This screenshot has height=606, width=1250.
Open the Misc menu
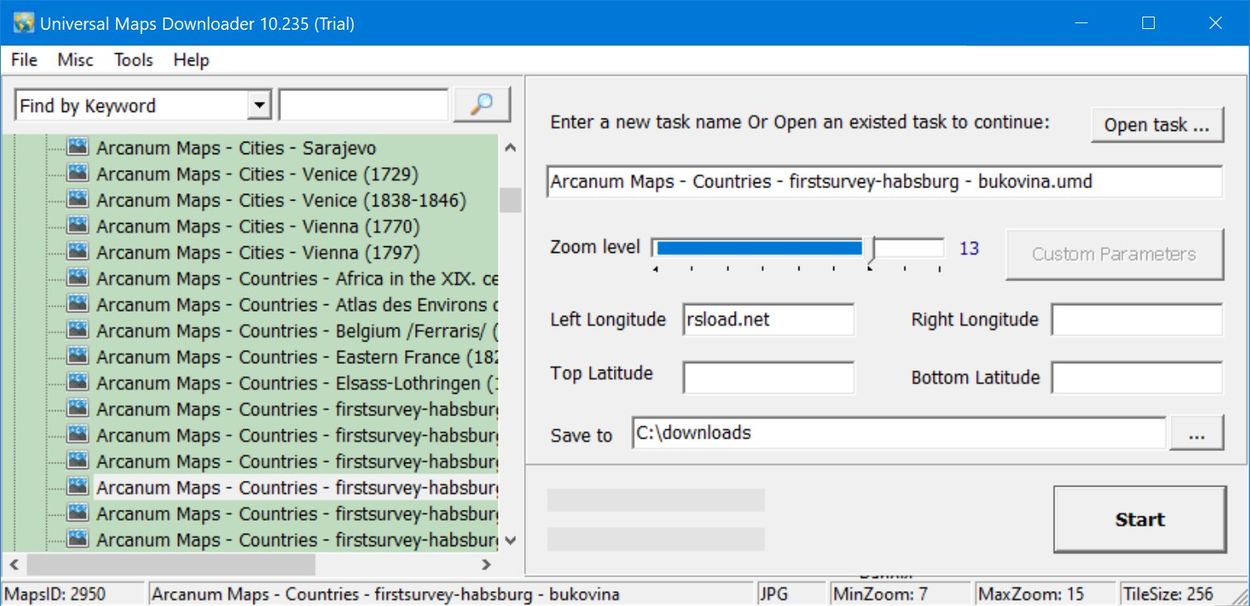pos(74,60)
